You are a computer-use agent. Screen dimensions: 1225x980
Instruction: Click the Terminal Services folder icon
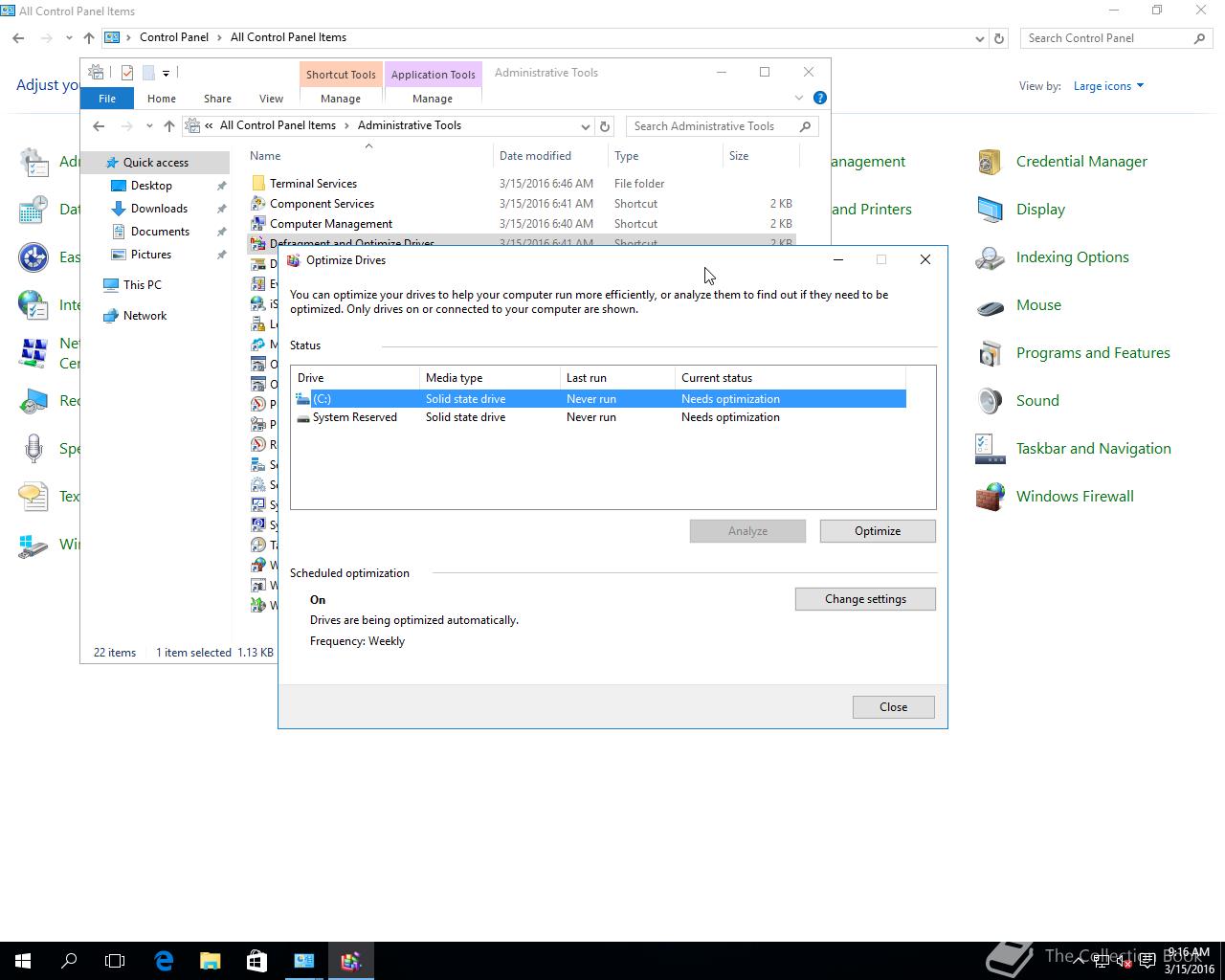(257, 183)
